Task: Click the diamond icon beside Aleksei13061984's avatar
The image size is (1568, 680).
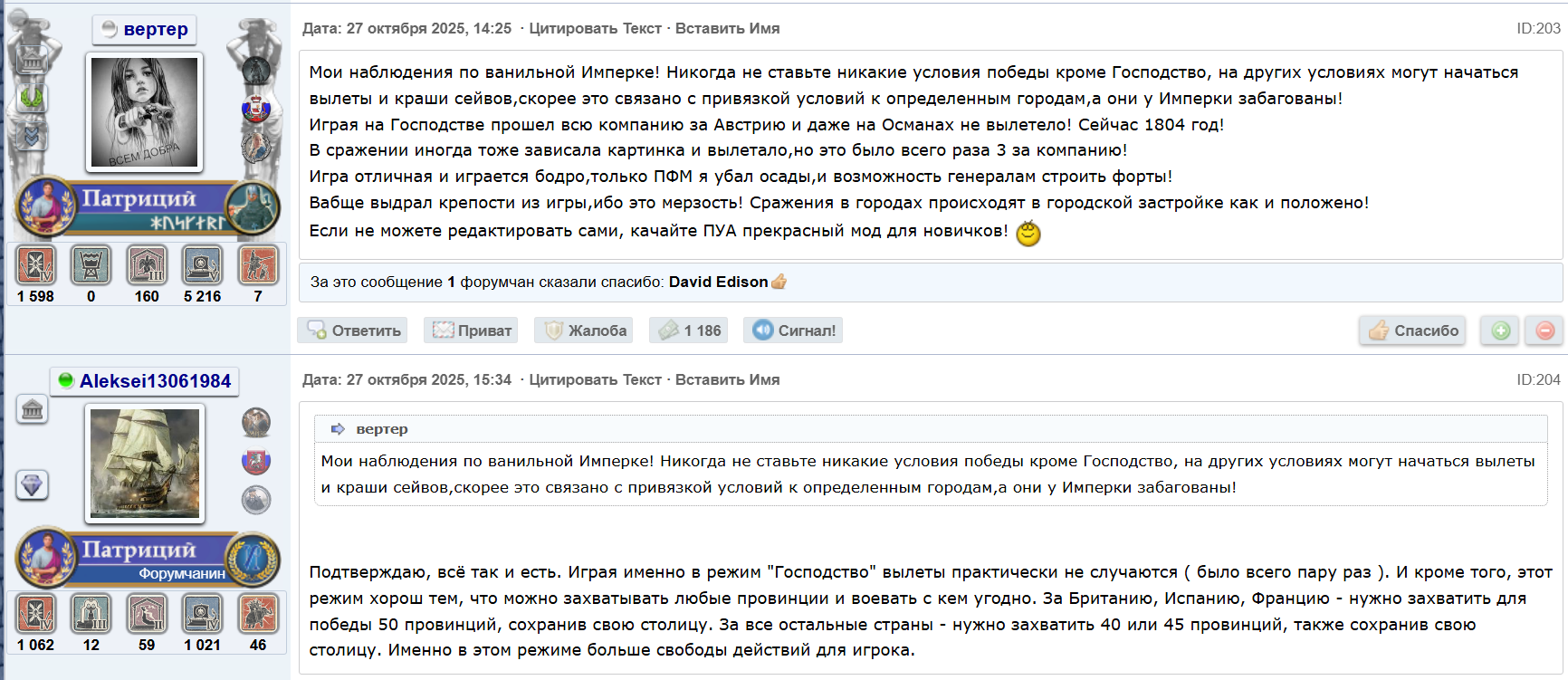Action: pos(33,484)
